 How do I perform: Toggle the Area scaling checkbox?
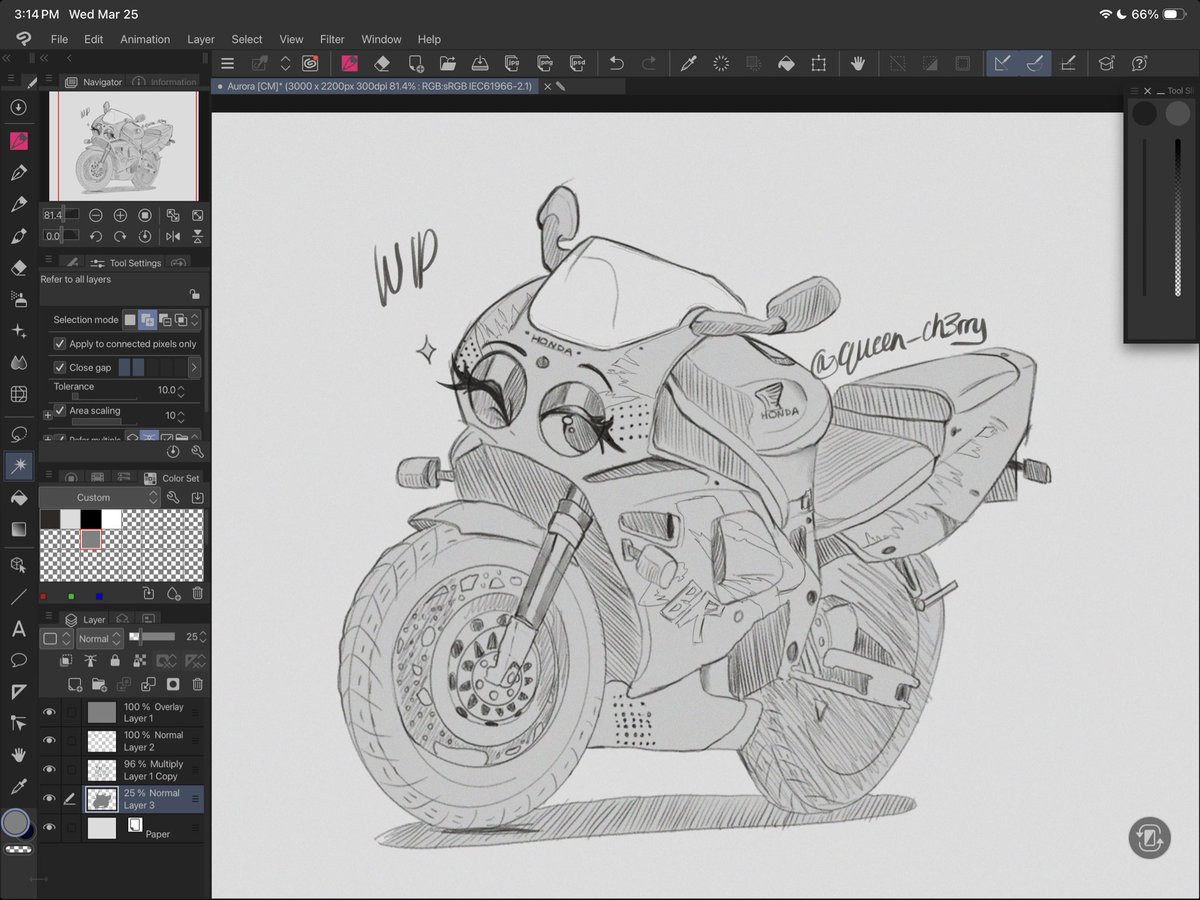[x=59, y=411]
